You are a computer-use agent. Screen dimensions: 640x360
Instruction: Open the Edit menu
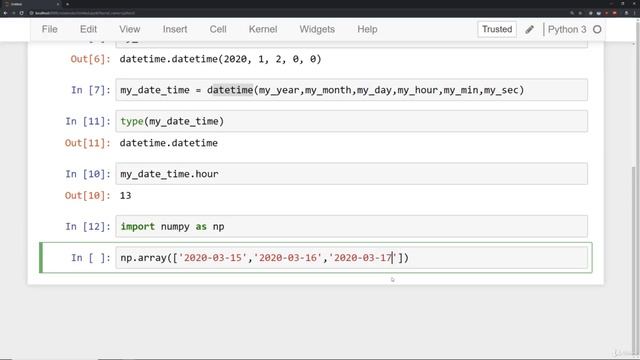click(x=88, y=29)
